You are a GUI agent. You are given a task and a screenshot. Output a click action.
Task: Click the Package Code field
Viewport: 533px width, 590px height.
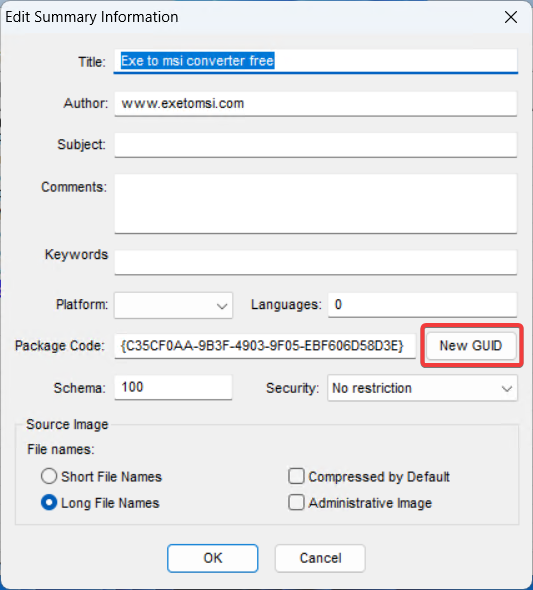point(265,346)
